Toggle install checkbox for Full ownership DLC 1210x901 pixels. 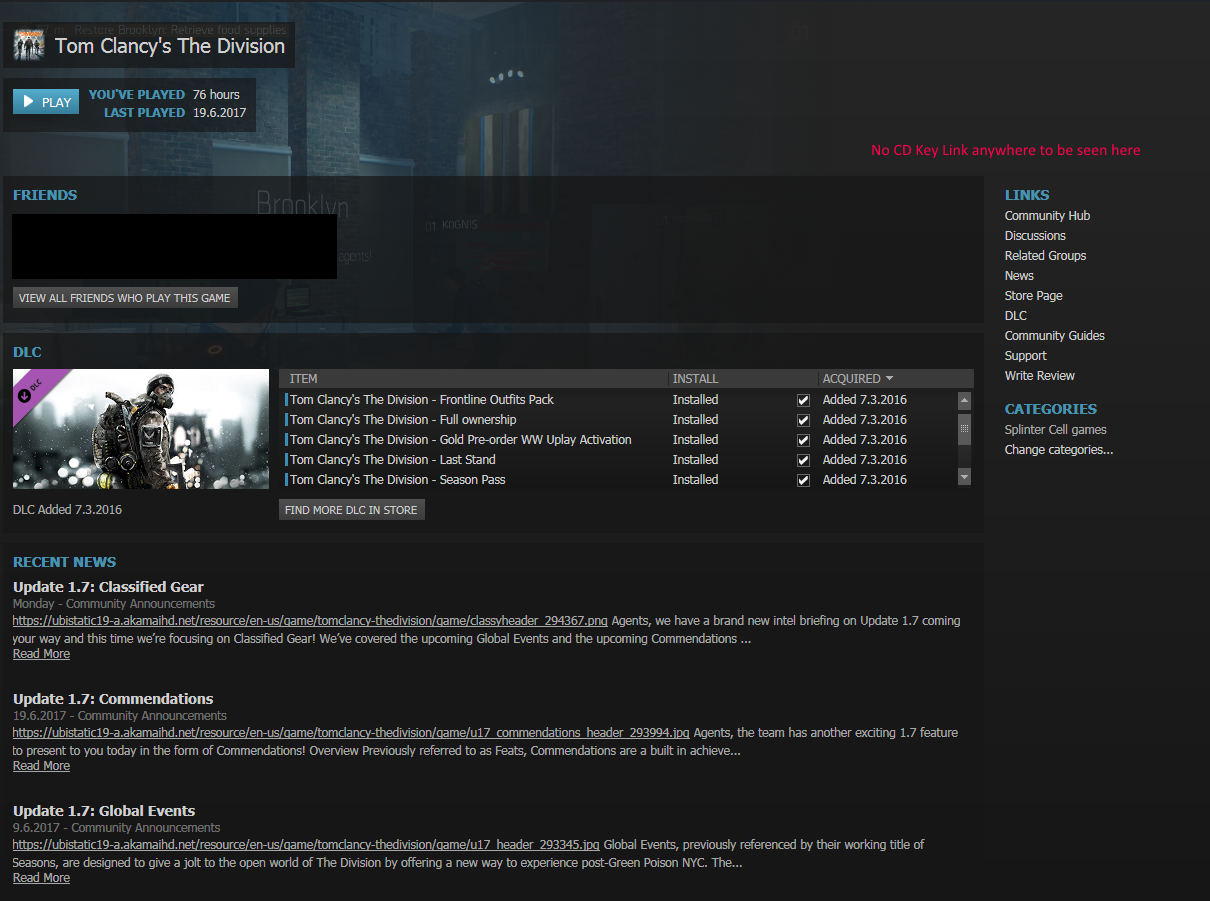pos(803,420)
